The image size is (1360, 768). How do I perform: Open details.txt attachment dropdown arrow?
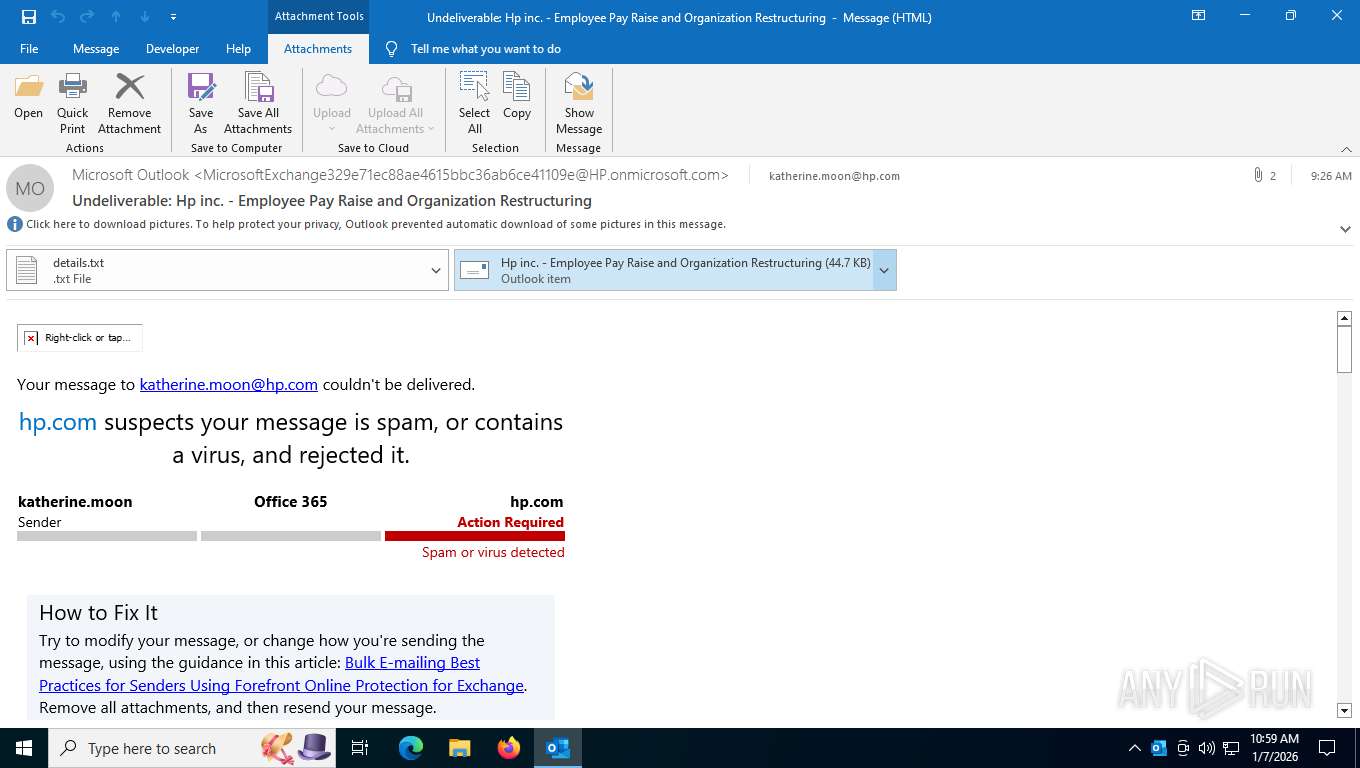(x=436, y=270)
